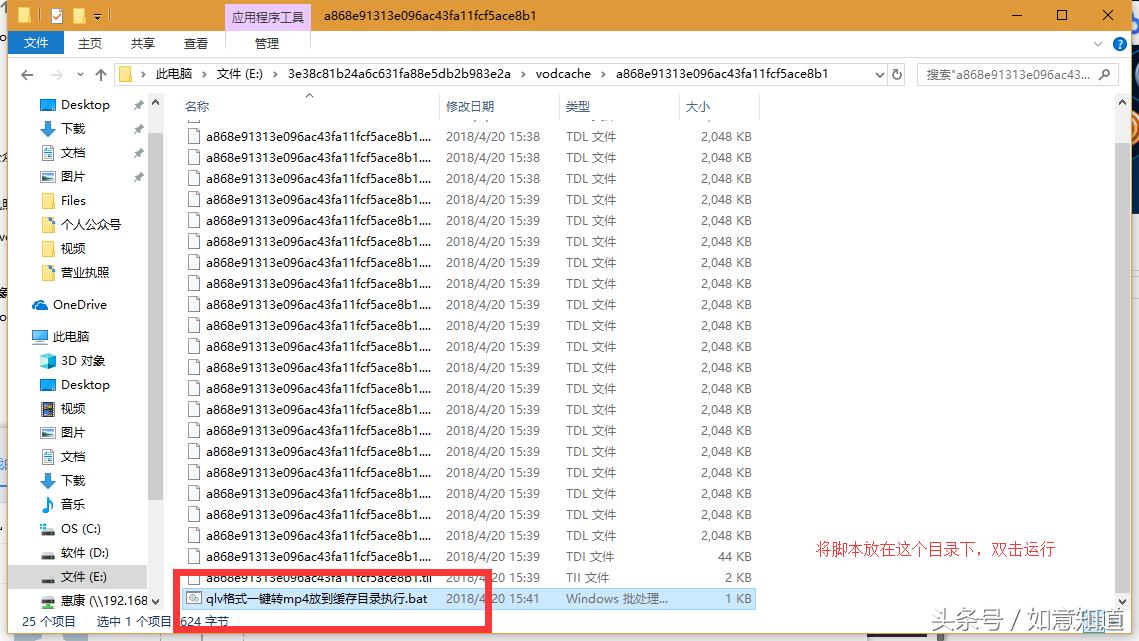Click the address bar folder icon
This screenshot has height=641, width=1139.
[x=126, y=74]
